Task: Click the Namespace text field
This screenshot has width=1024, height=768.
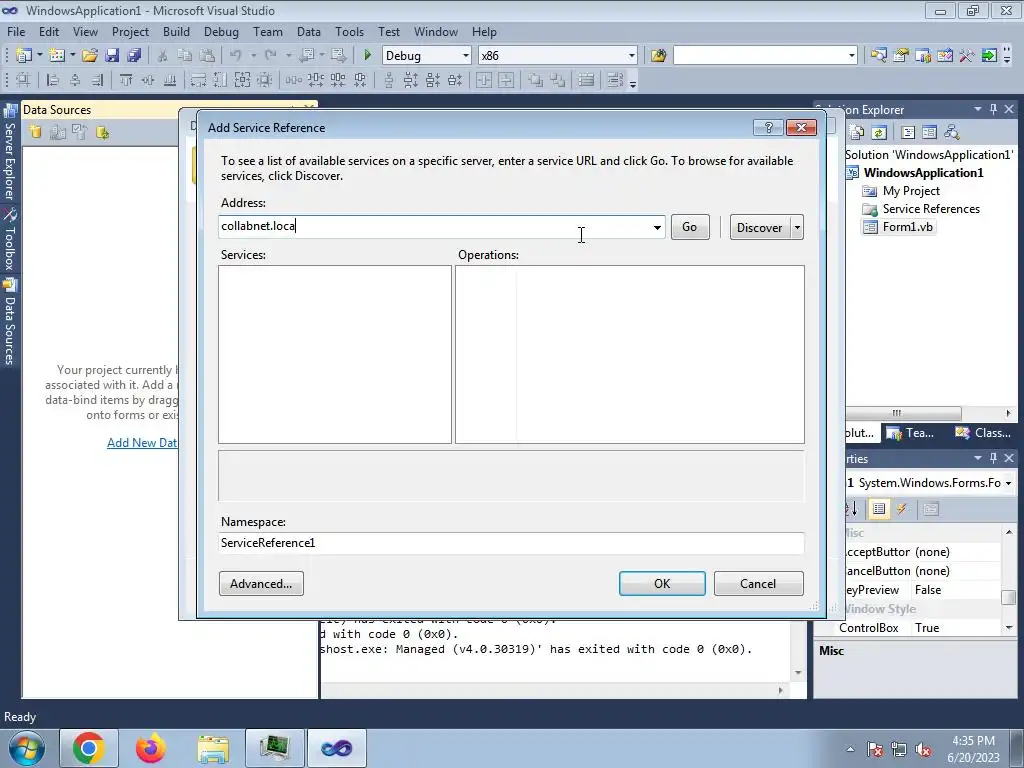Action: click(511, 543)
